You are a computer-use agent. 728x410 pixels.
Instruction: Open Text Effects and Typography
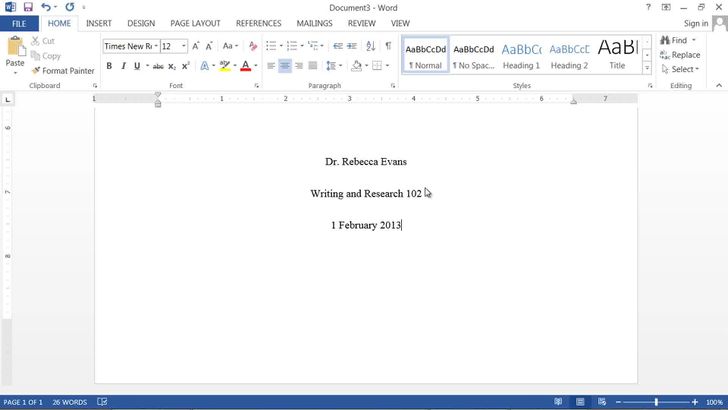204,66
